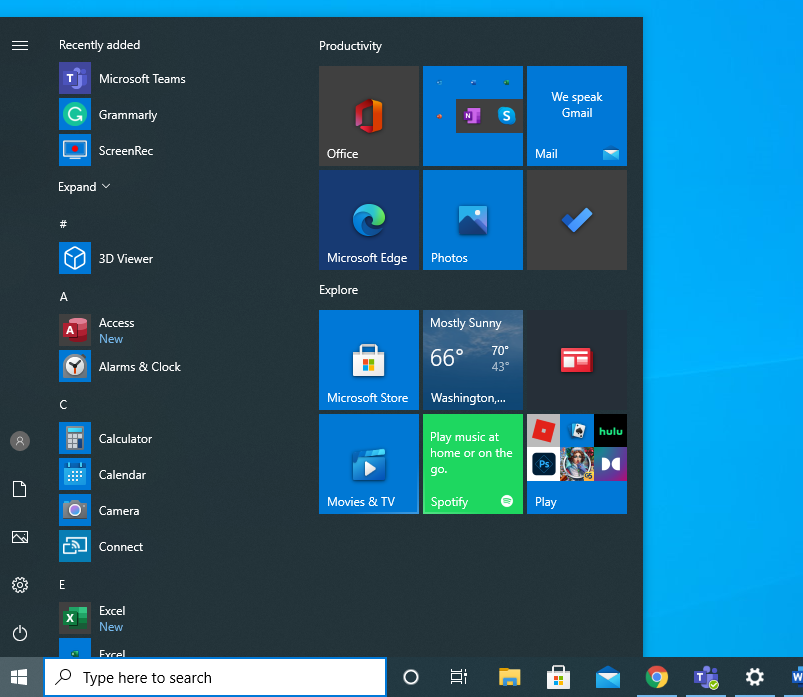Viewport: 803px width, 697px height.
Task: Launch the Movies & TV tile
Action: click(369, 463)
